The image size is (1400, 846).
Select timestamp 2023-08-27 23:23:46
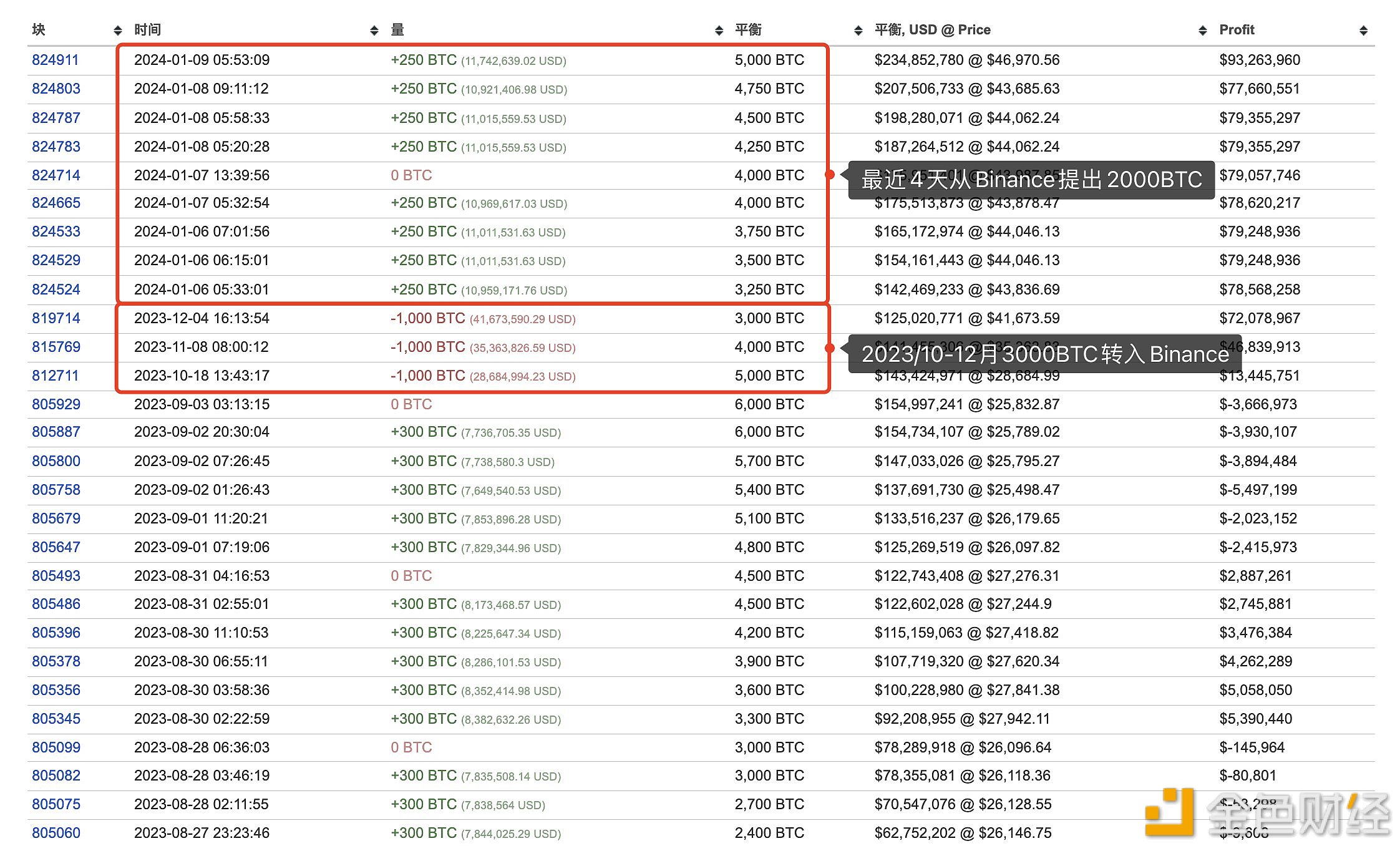202,833
